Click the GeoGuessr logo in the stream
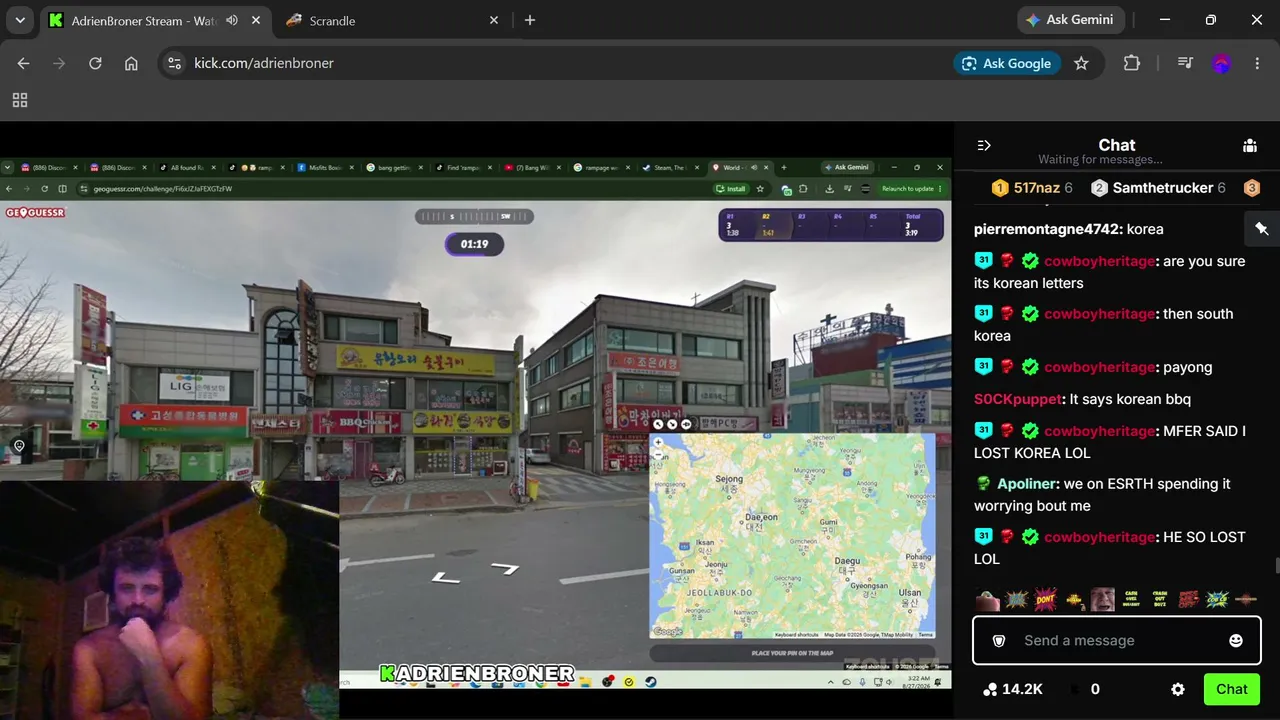 [36, 212]
